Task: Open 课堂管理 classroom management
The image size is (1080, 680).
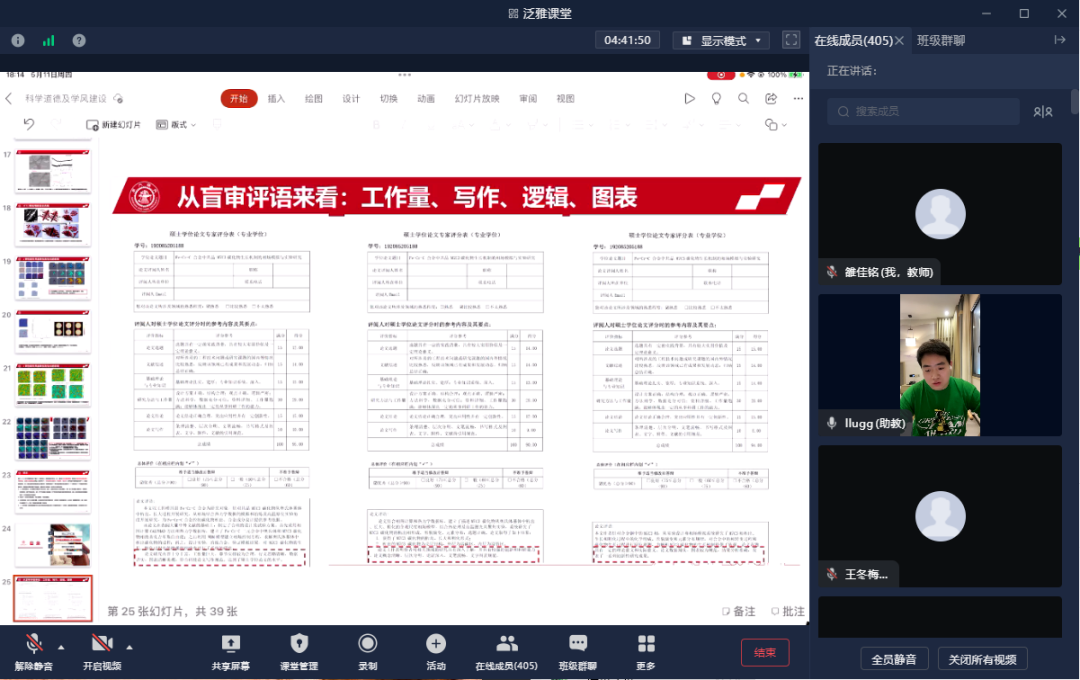Action: (299, 644)
